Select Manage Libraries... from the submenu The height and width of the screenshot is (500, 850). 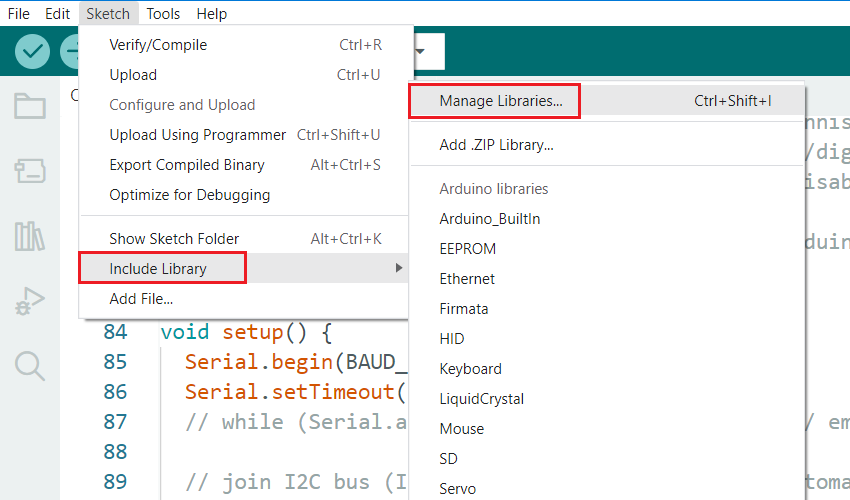(501, 101)
